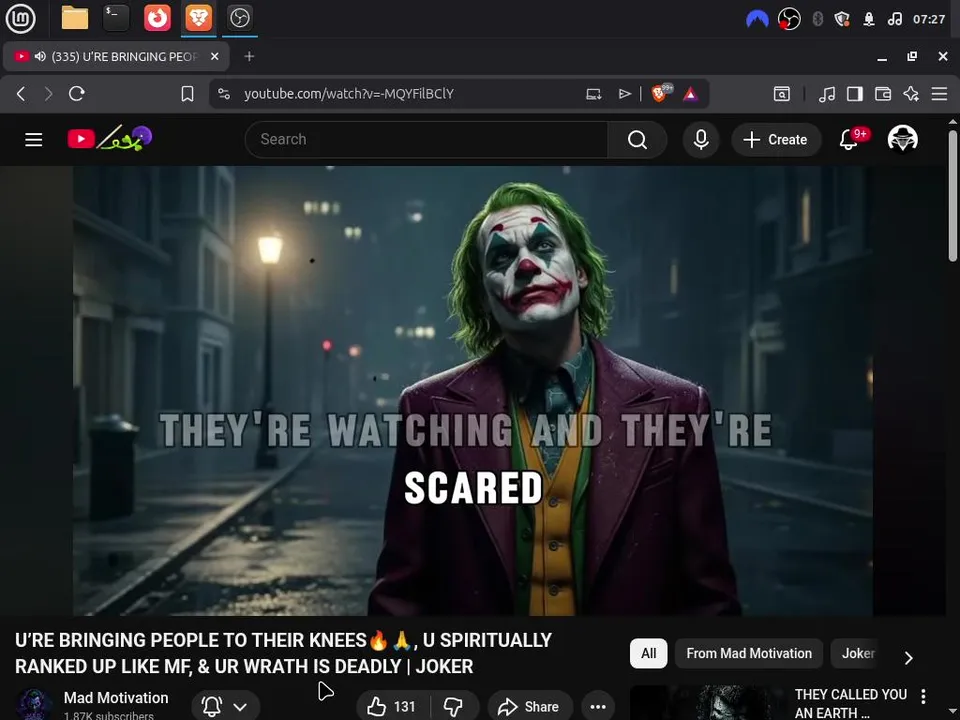Open the Bluetooth tray icon
The height and width of the screenshot is (720, 960).
[817, 19]
